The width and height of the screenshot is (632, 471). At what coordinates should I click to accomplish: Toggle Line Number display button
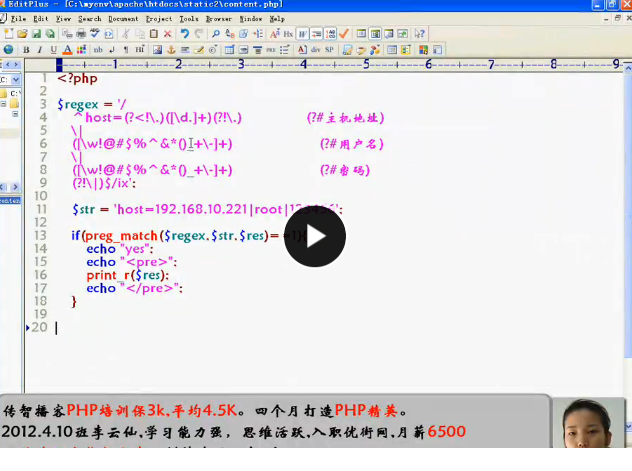click(330, 34)
